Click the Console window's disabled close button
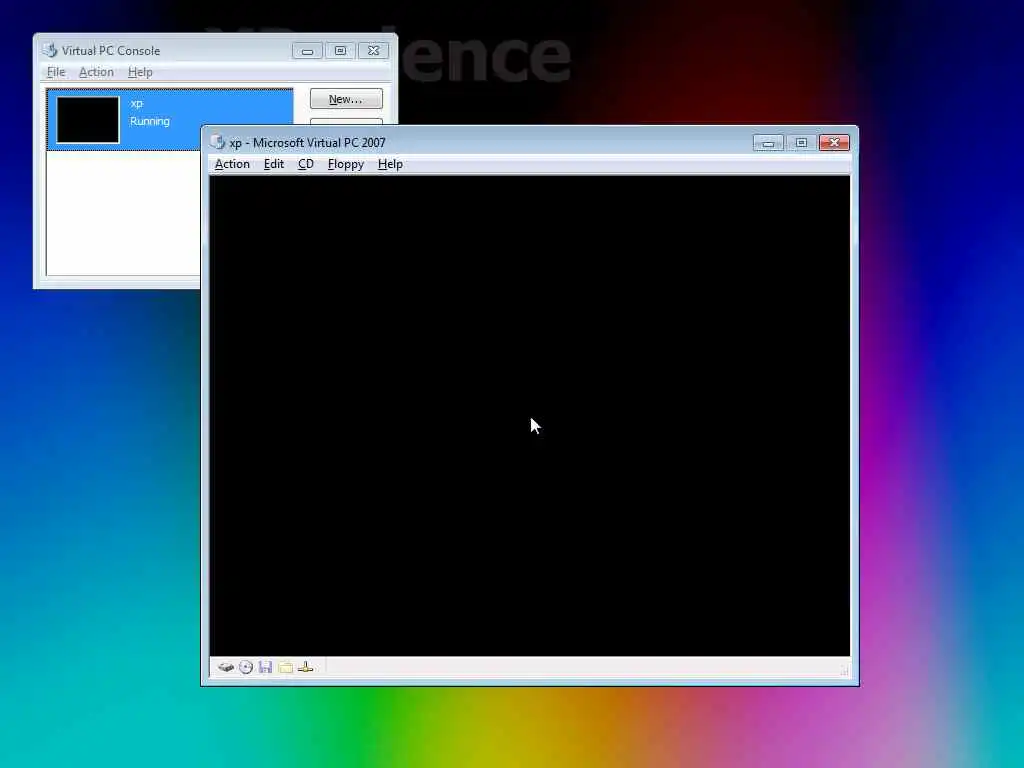This screenshot has width=1024, height=768. click(374, 51)
